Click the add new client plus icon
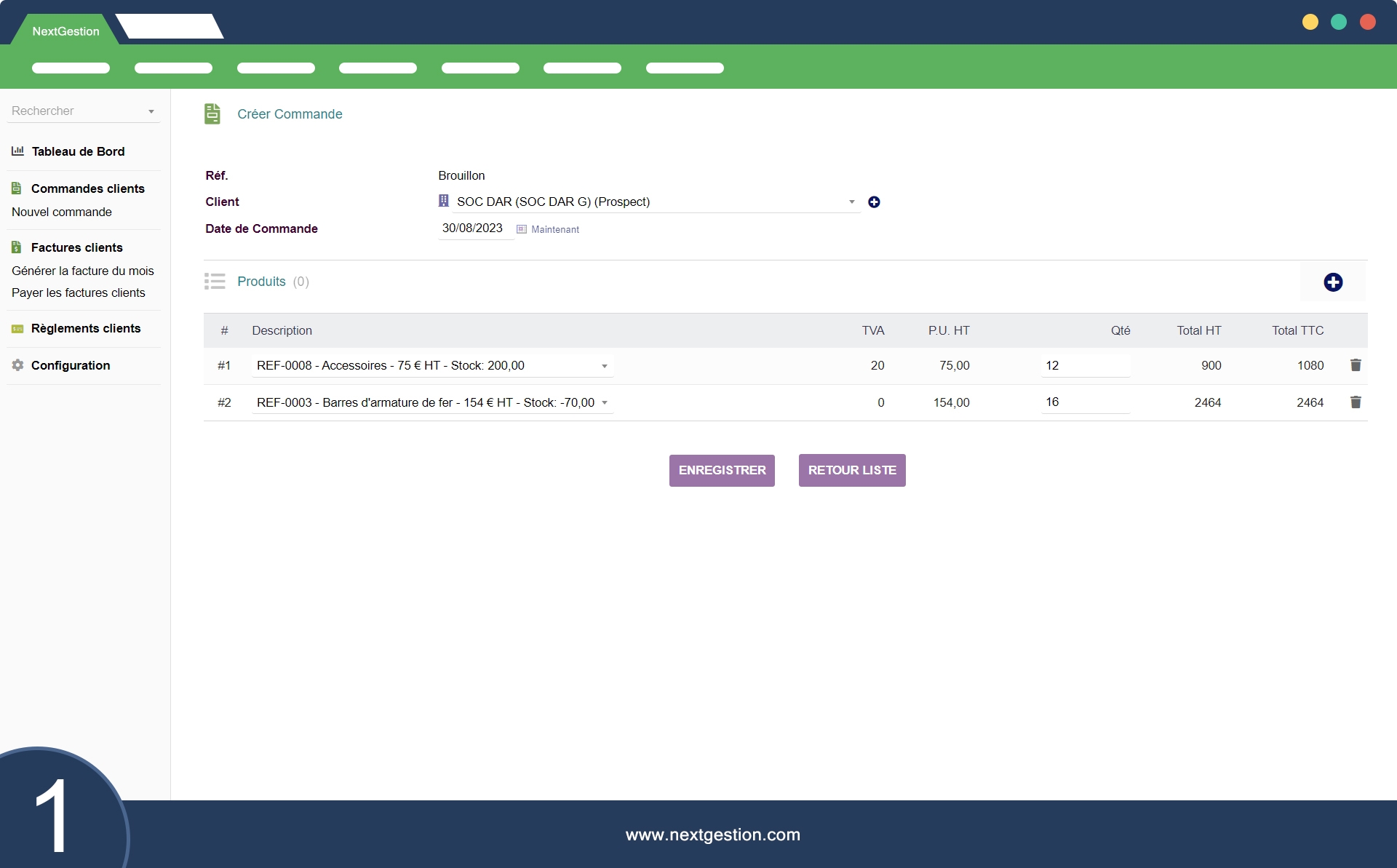The image size is (1397, 868). 874,202
